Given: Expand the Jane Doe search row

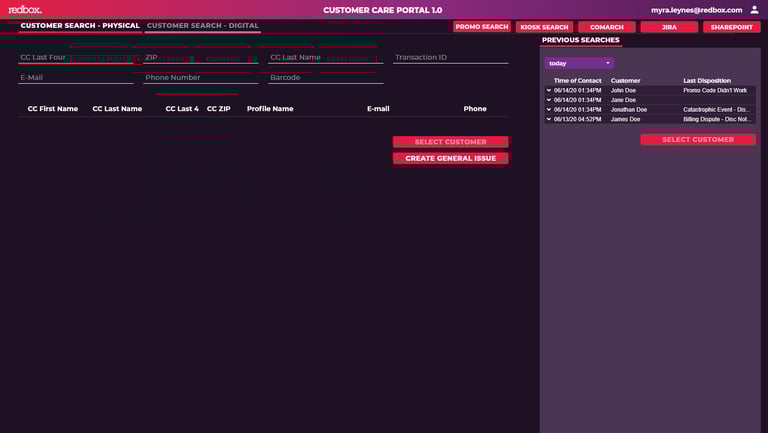Looking at the screenshot, I should click(x=549, y=100).
